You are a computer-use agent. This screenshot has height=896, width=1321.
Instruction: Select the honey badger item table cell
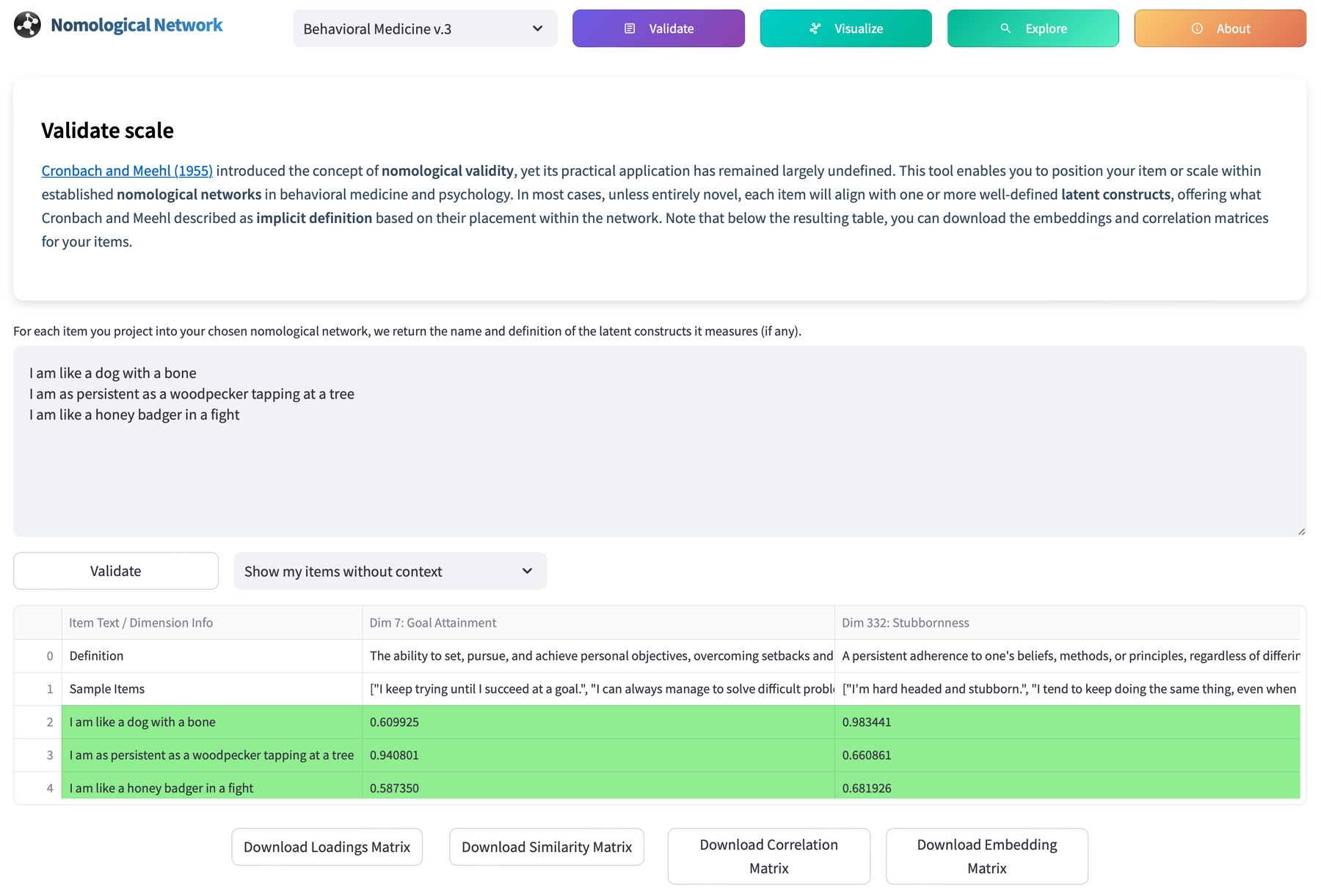click(211, 786)
